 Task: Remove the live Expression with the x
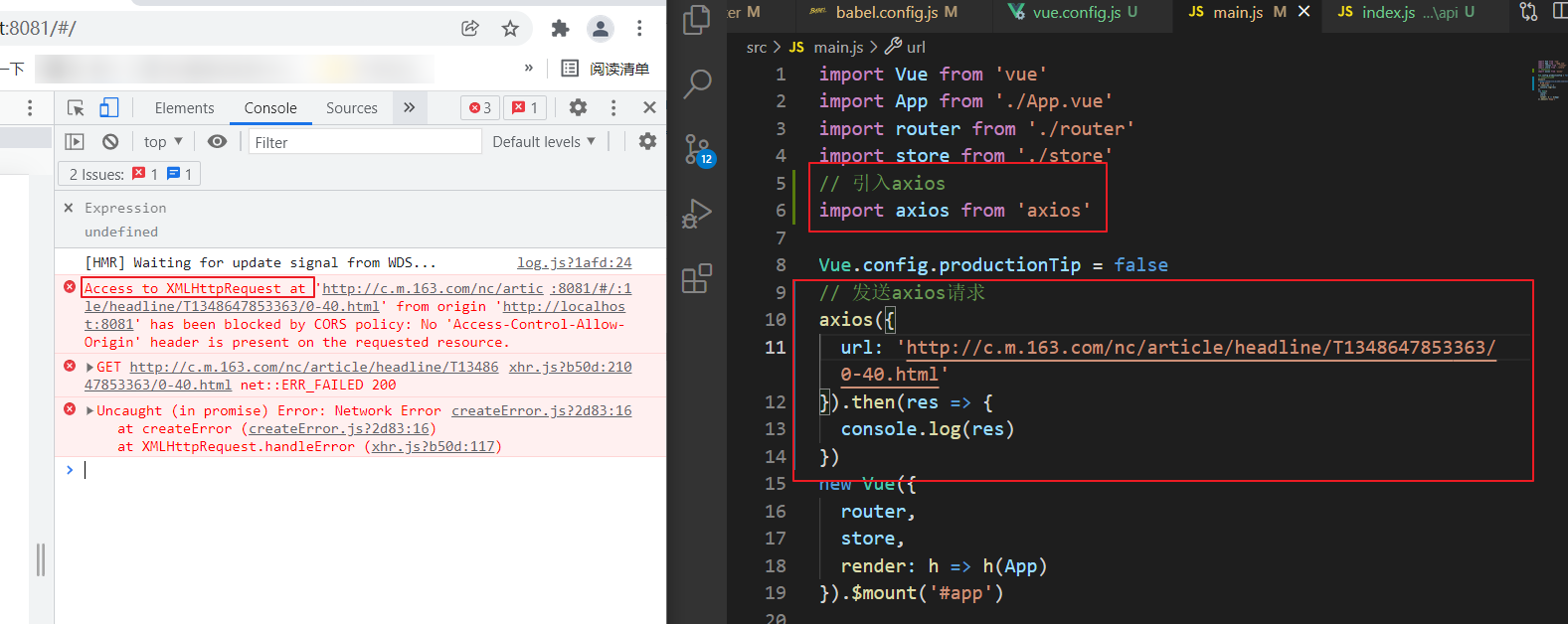click(69, 208)
